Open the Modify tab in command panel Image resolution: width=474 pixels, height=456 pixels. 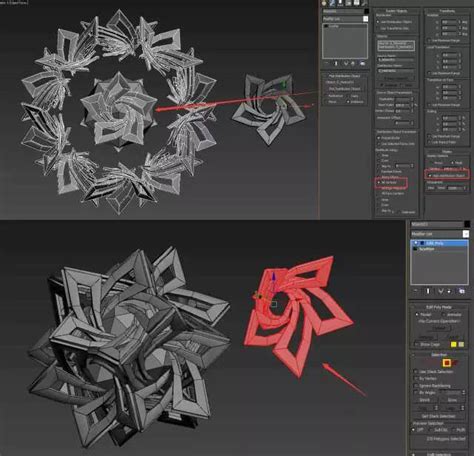[332, 3]
